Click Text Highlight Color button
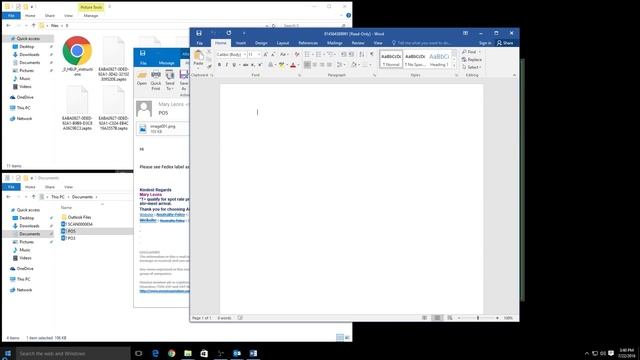The width and height of the screenshot is (640, 360). [281, 65]
